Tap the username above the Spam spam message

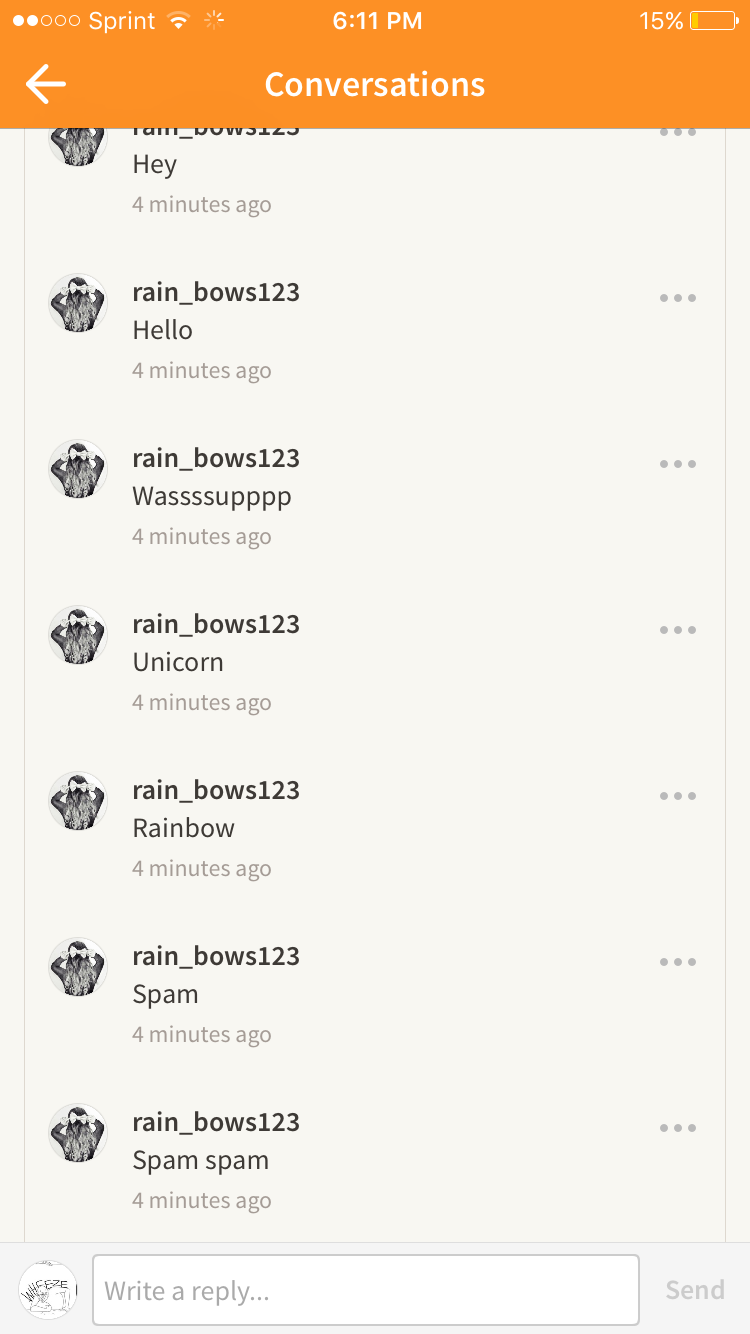(216, 1122)
